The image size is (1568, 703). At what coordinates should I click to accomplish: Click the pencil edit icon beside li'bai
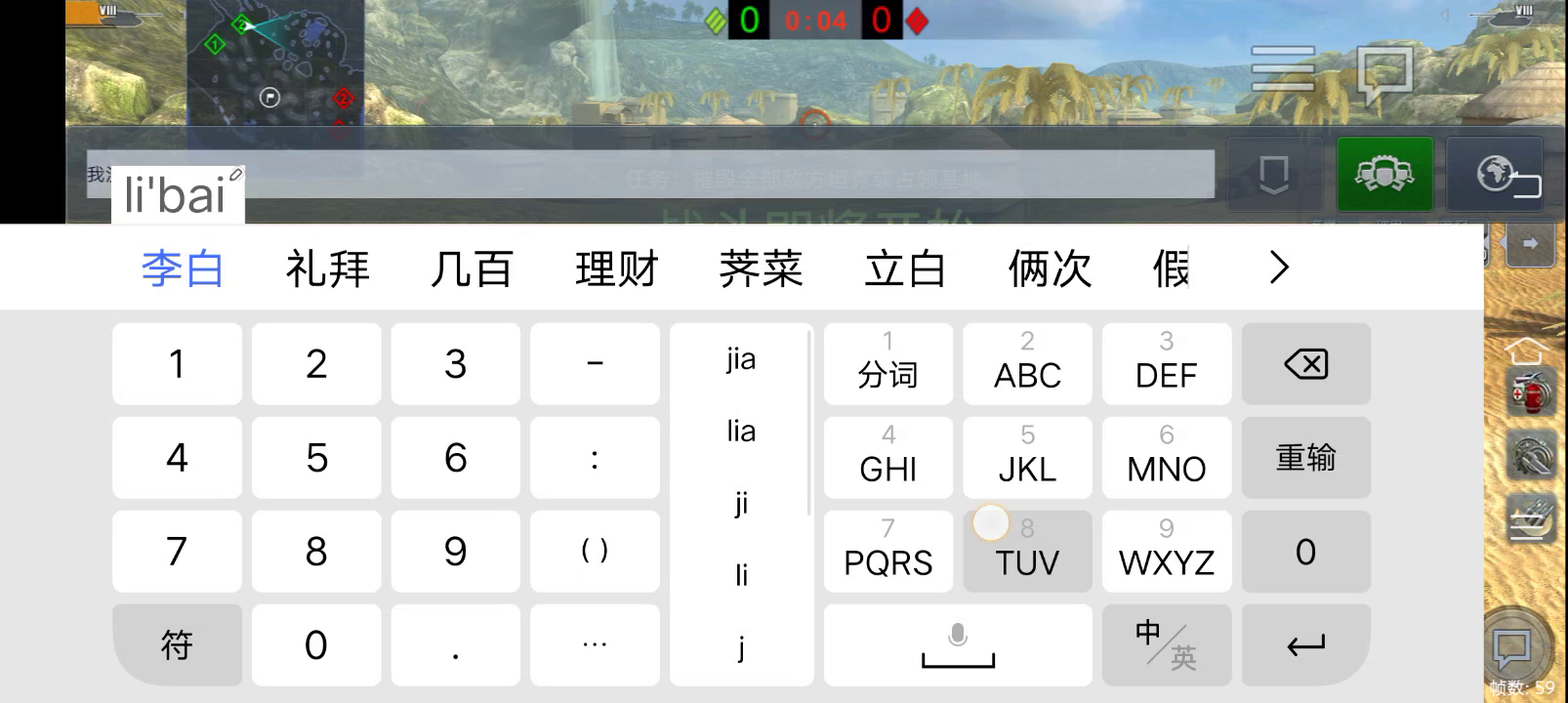click(235, 174)
